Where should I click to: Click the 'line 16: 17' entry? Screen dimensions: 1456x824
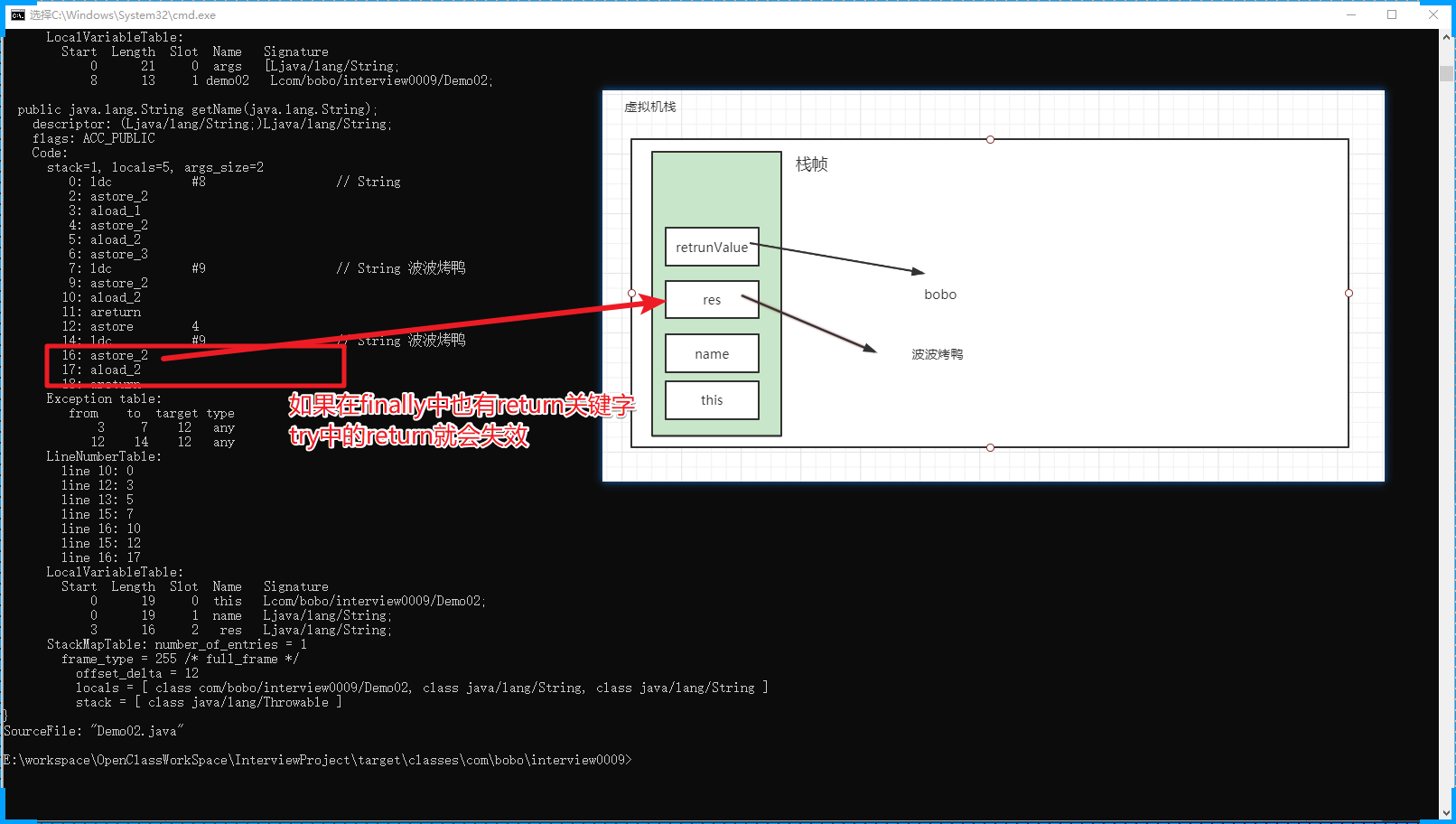[x=101, y=557]
